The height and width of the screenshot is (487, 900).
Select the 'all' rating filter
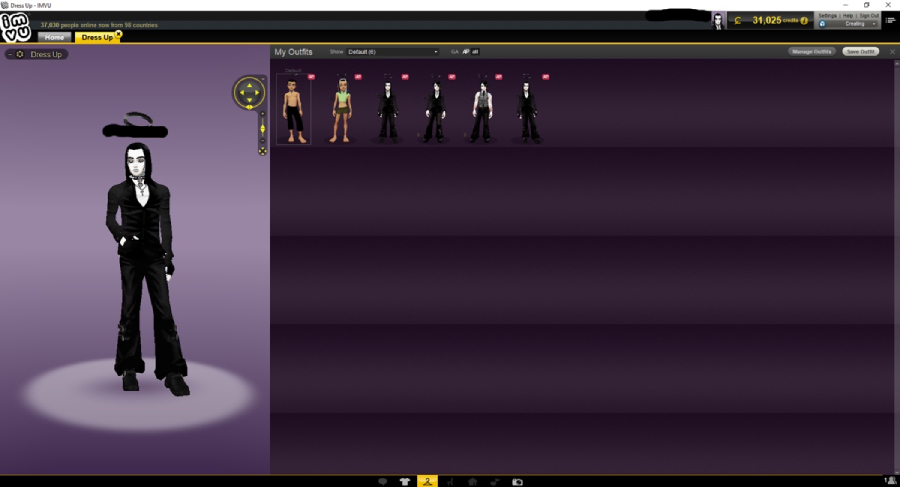tap(475, 52)
